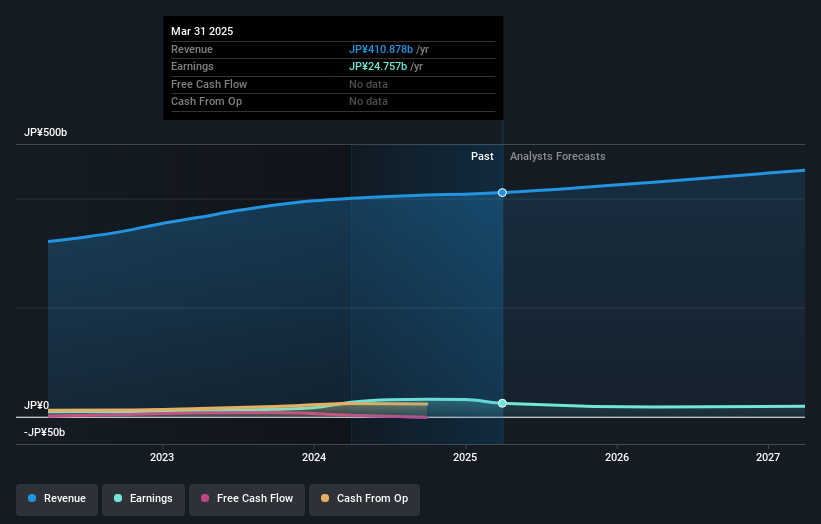Click the Earnings tooltip row label
The width and height of the screenshot is (821, 524).
[192, 66]
